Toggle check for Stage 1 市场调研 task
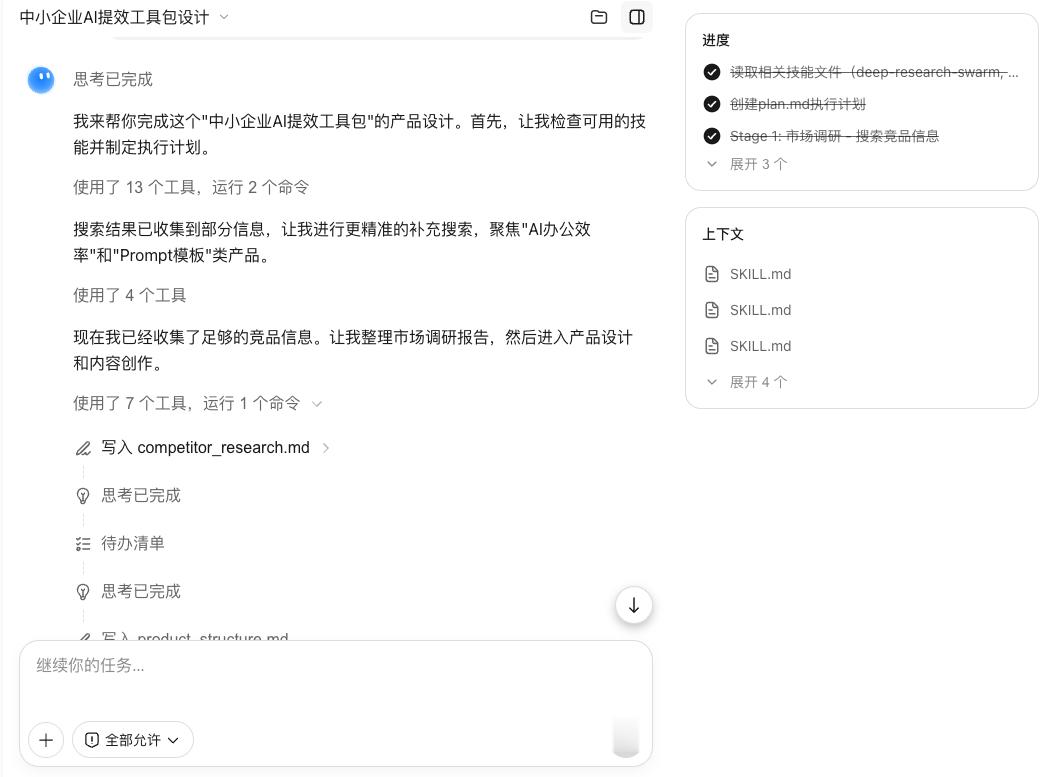 [712, 136]
